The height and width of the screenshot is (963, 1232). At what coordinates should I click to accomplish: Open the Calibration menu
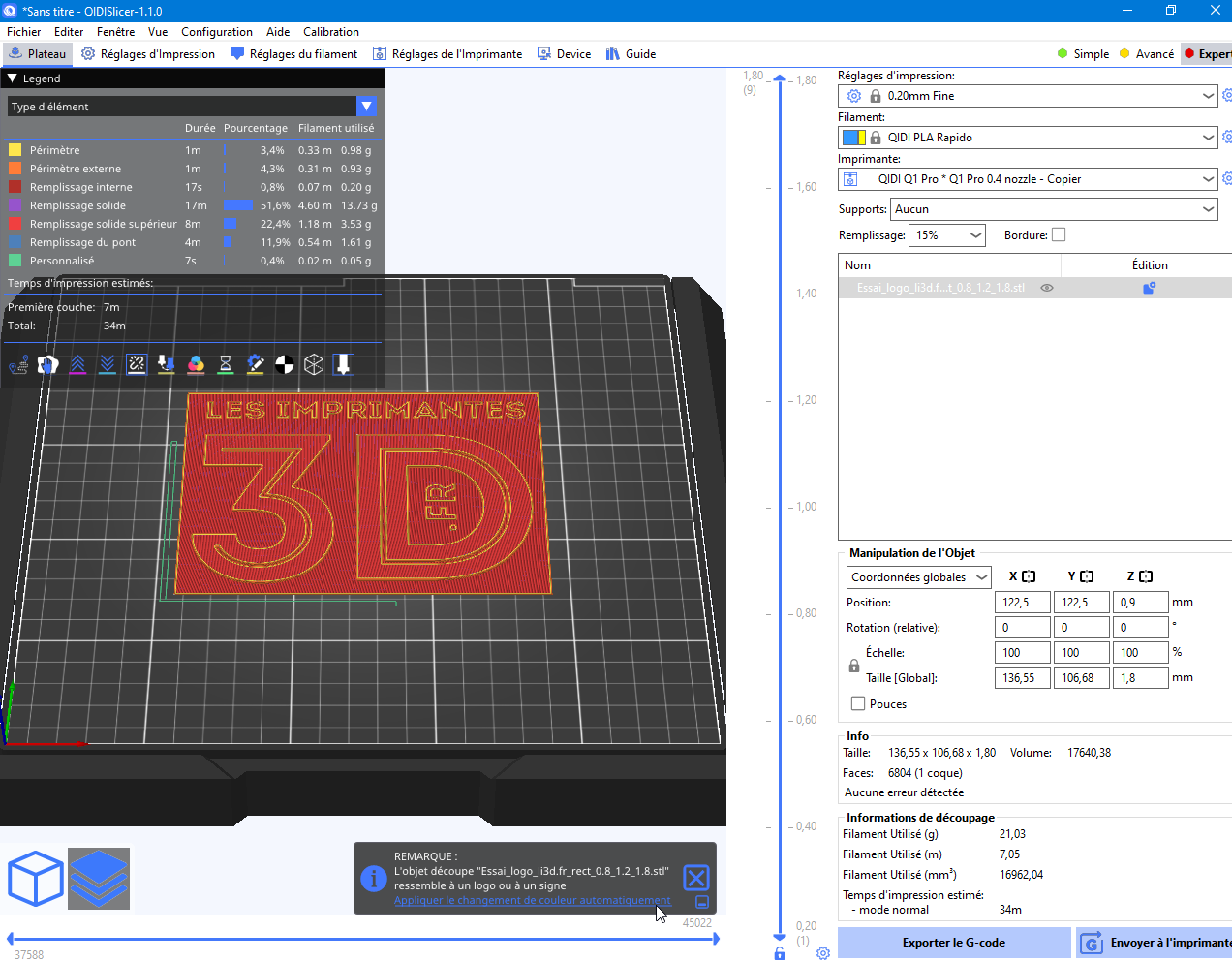click(330, 32)
